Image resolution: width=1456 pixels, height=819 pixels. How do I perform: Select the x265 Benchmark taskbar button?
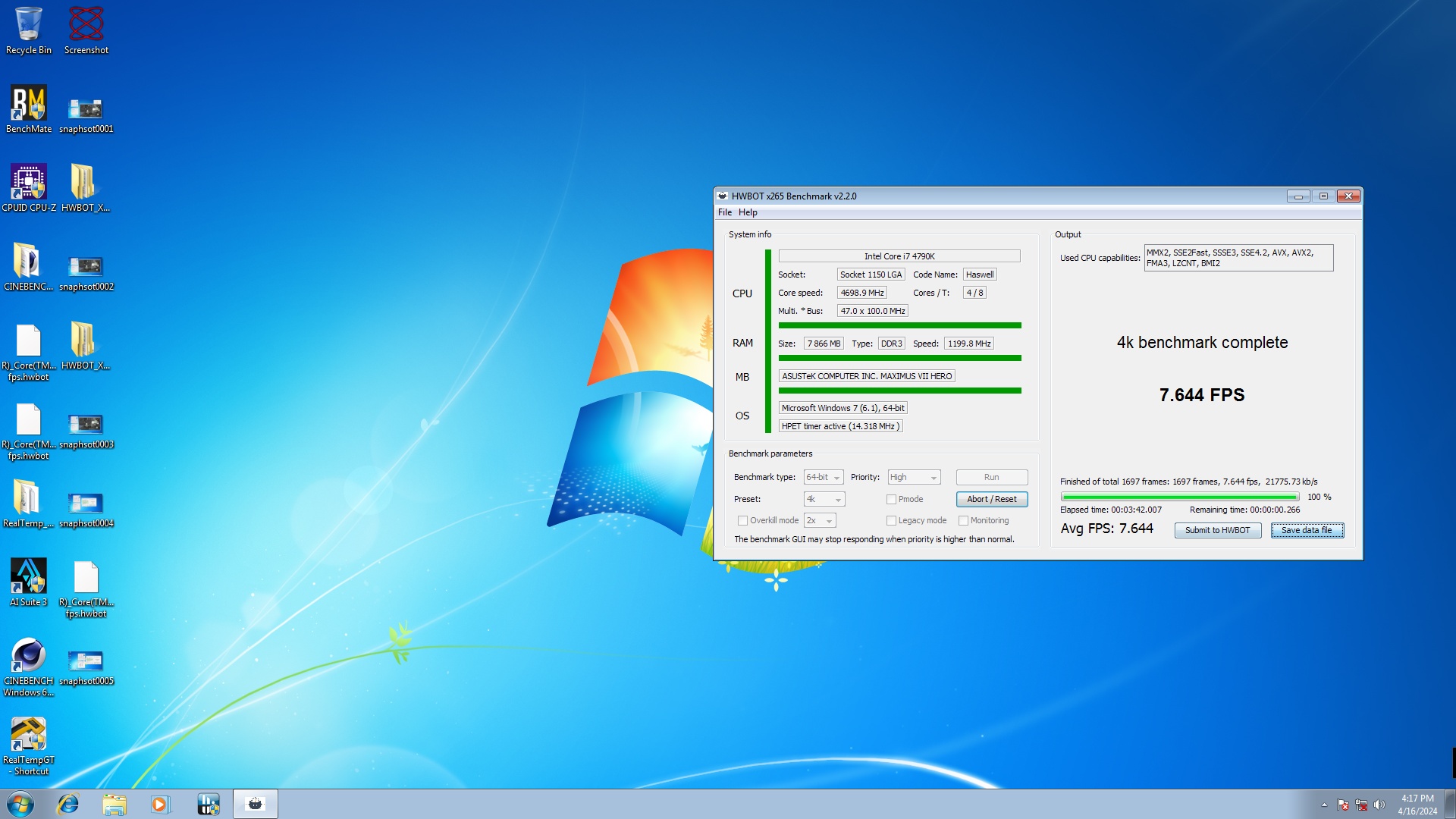click(x=256, y=804)
